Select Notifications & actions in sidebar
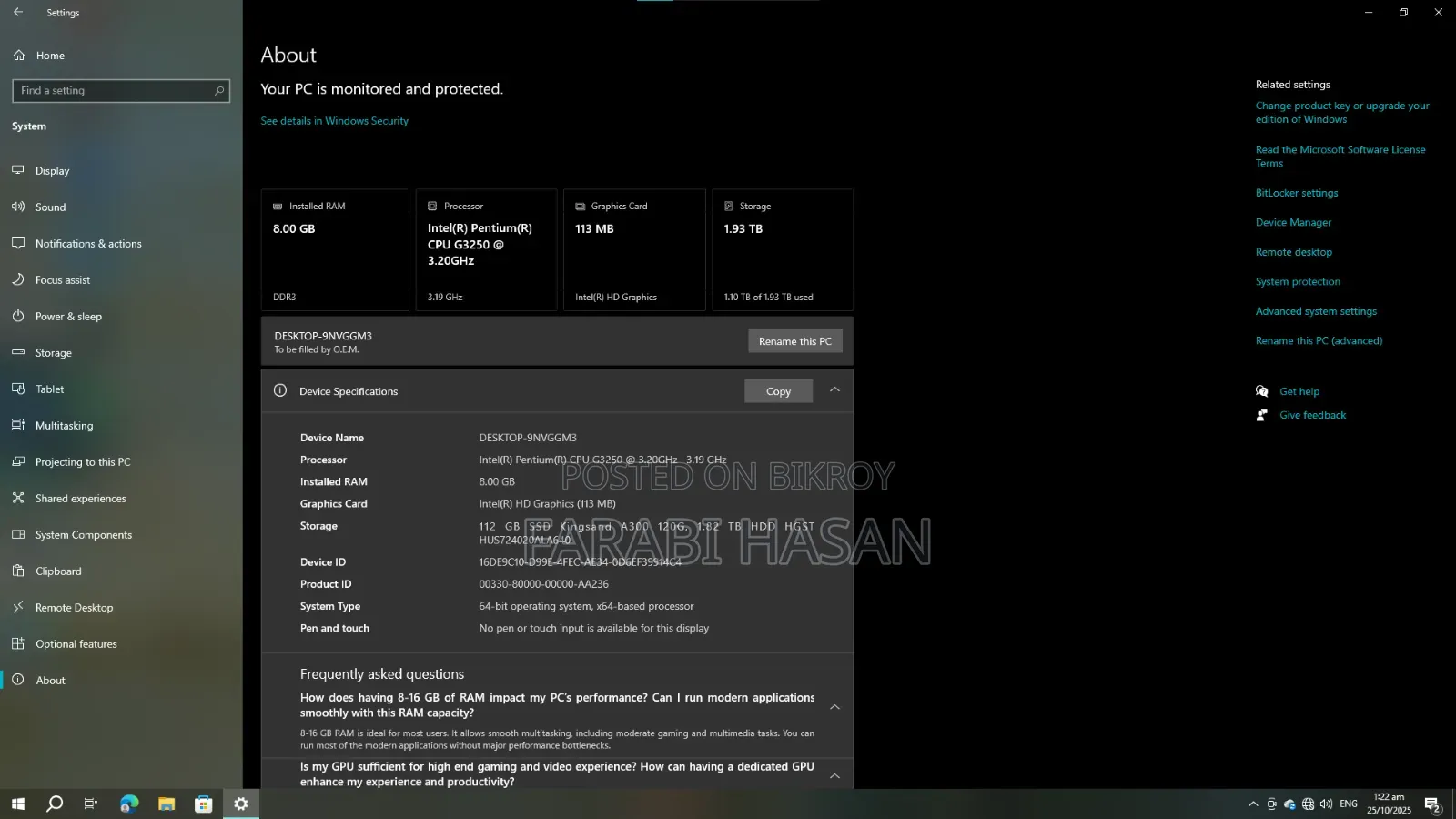This screenshot has width=1456, height=819. 88,244
